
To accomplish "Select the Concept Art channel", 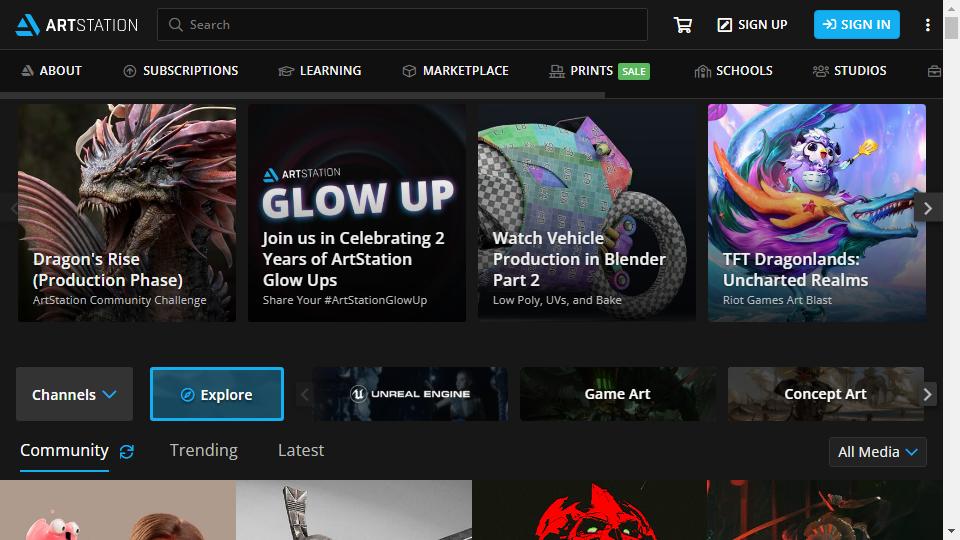I will [x=825, y=394].
